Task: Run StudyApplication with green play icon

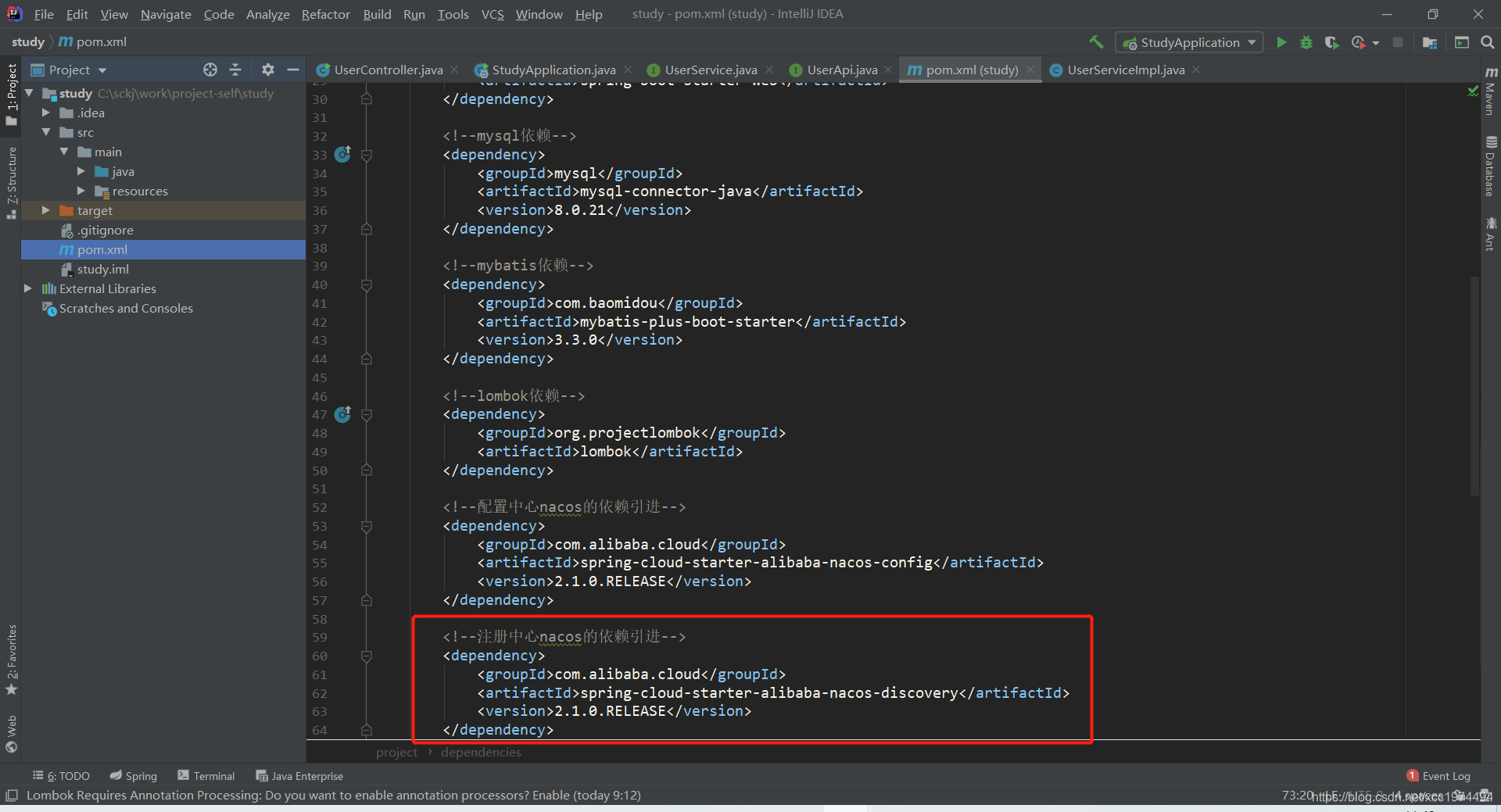Action: 1281,42
